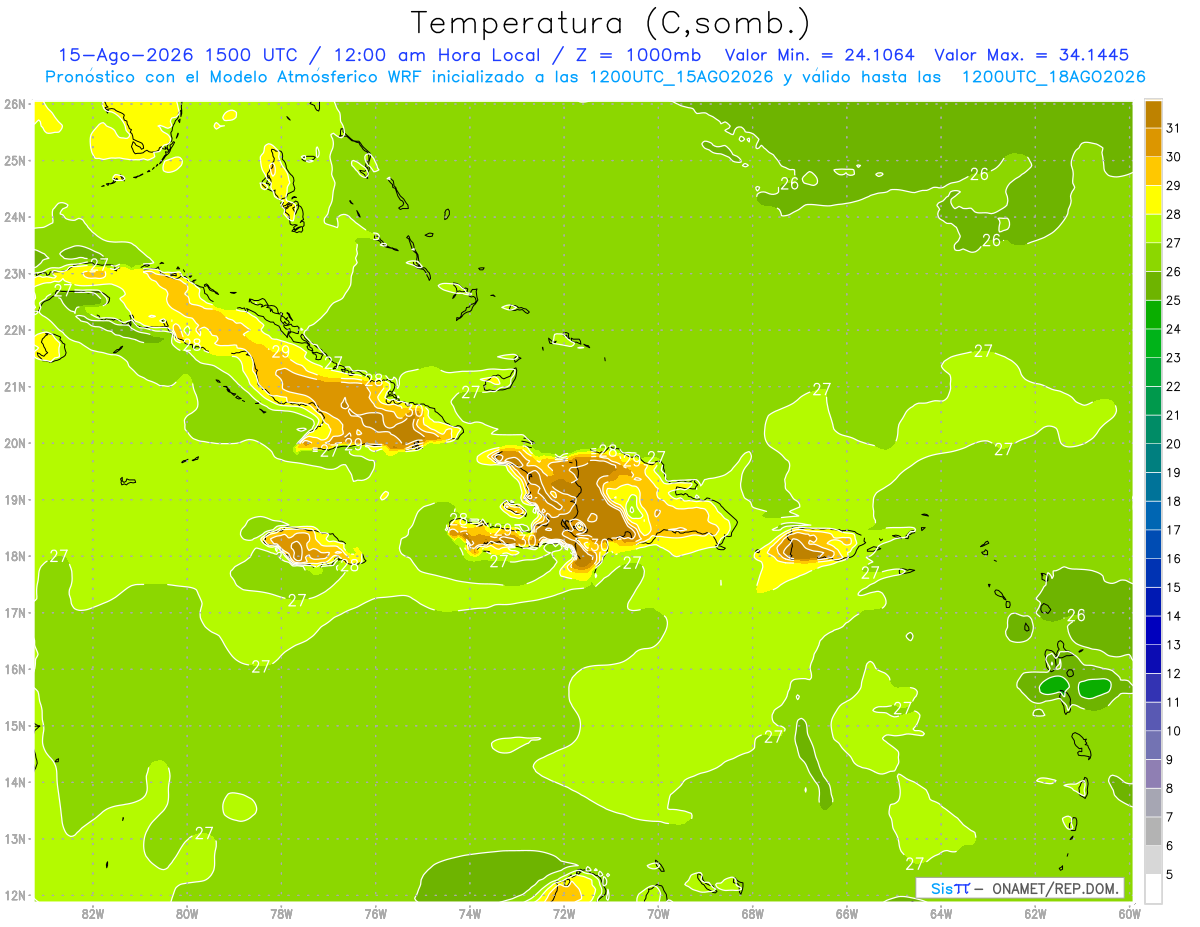Click the dark brown swatch above 31

point(1152,114)
